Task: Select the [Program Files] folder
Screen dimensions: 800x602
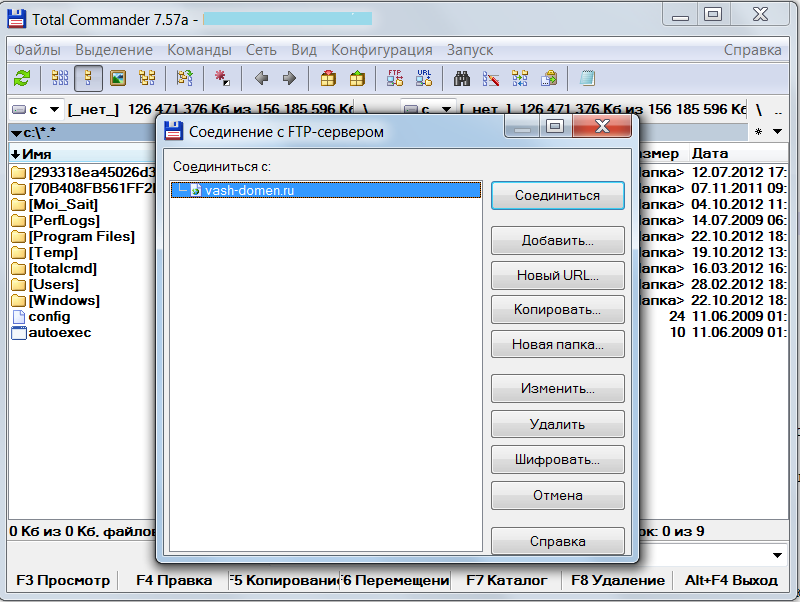Action: point(80,237)
